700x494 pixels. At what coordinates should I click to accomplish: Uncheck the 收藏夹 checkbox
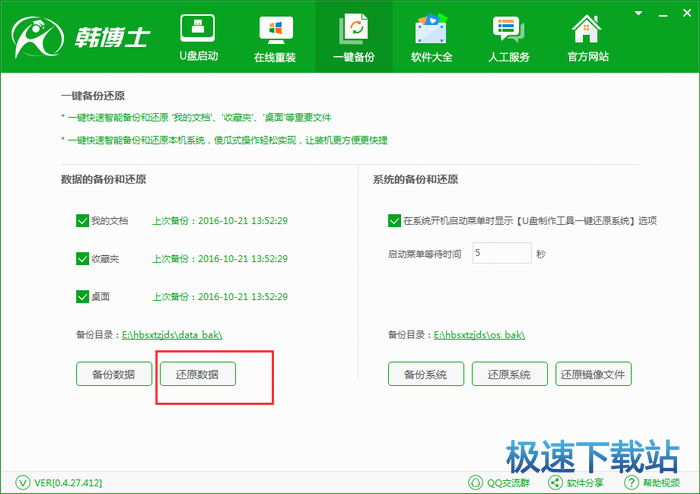[83, 259]
